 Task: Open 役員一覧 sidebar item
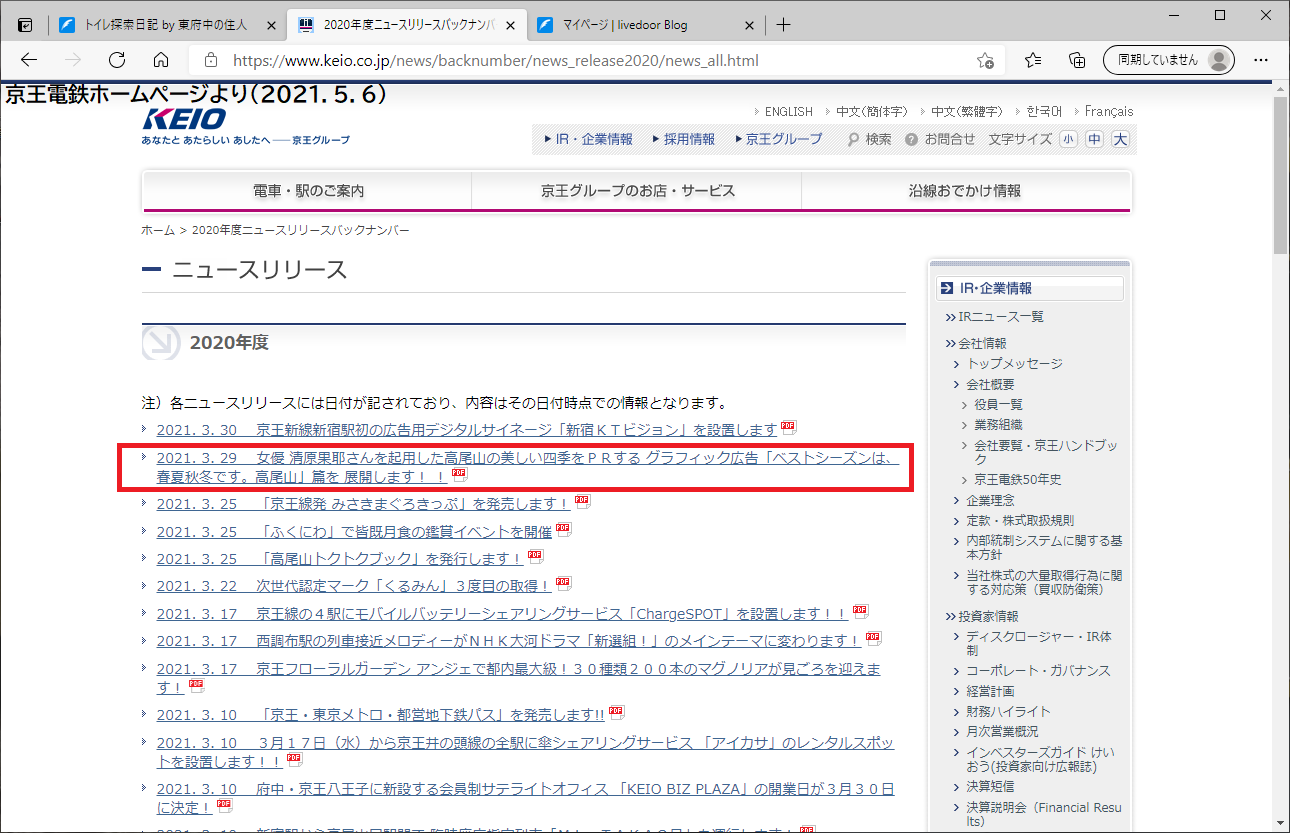pos(999,404)
